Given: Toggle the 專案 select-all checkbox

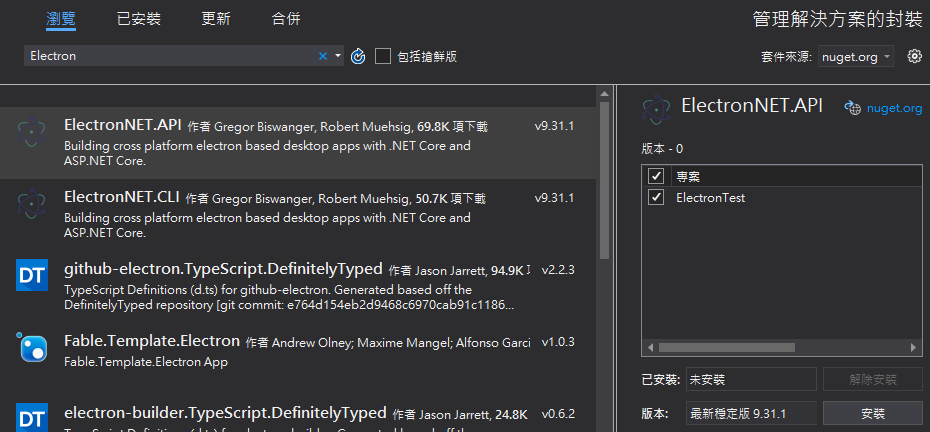Looking at the screenshot, I should point(655,176).
